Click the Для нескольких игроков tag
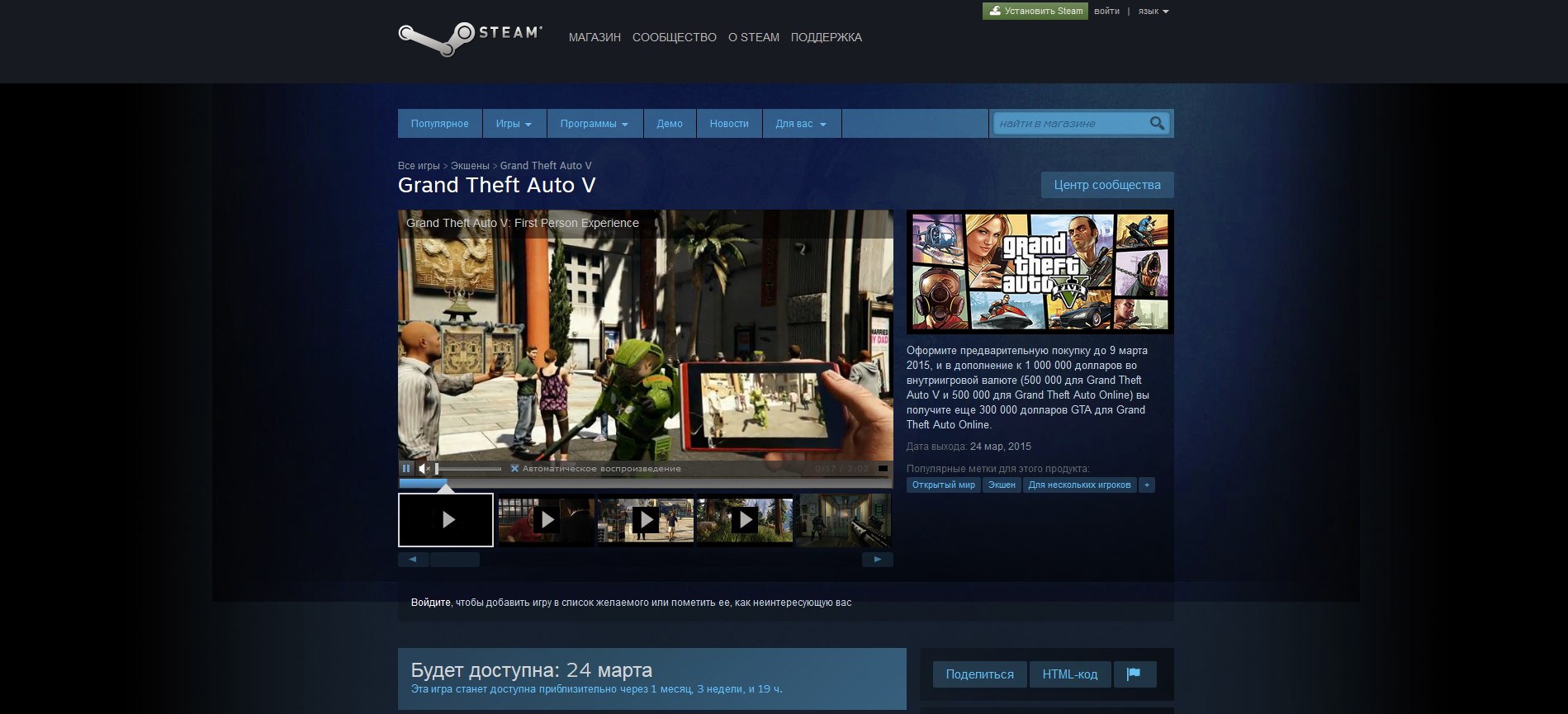 tap(1079, 485)
